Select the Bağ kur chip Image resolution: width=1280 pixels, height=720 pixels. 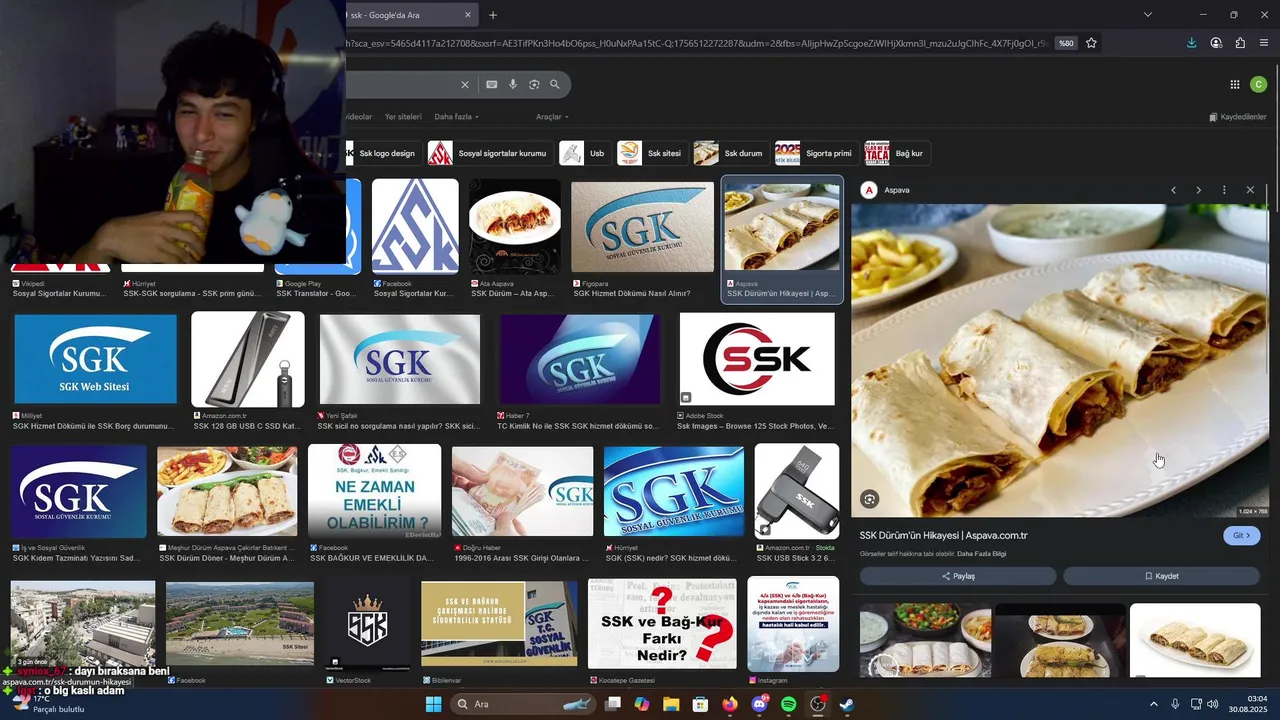tap(898, 153)
